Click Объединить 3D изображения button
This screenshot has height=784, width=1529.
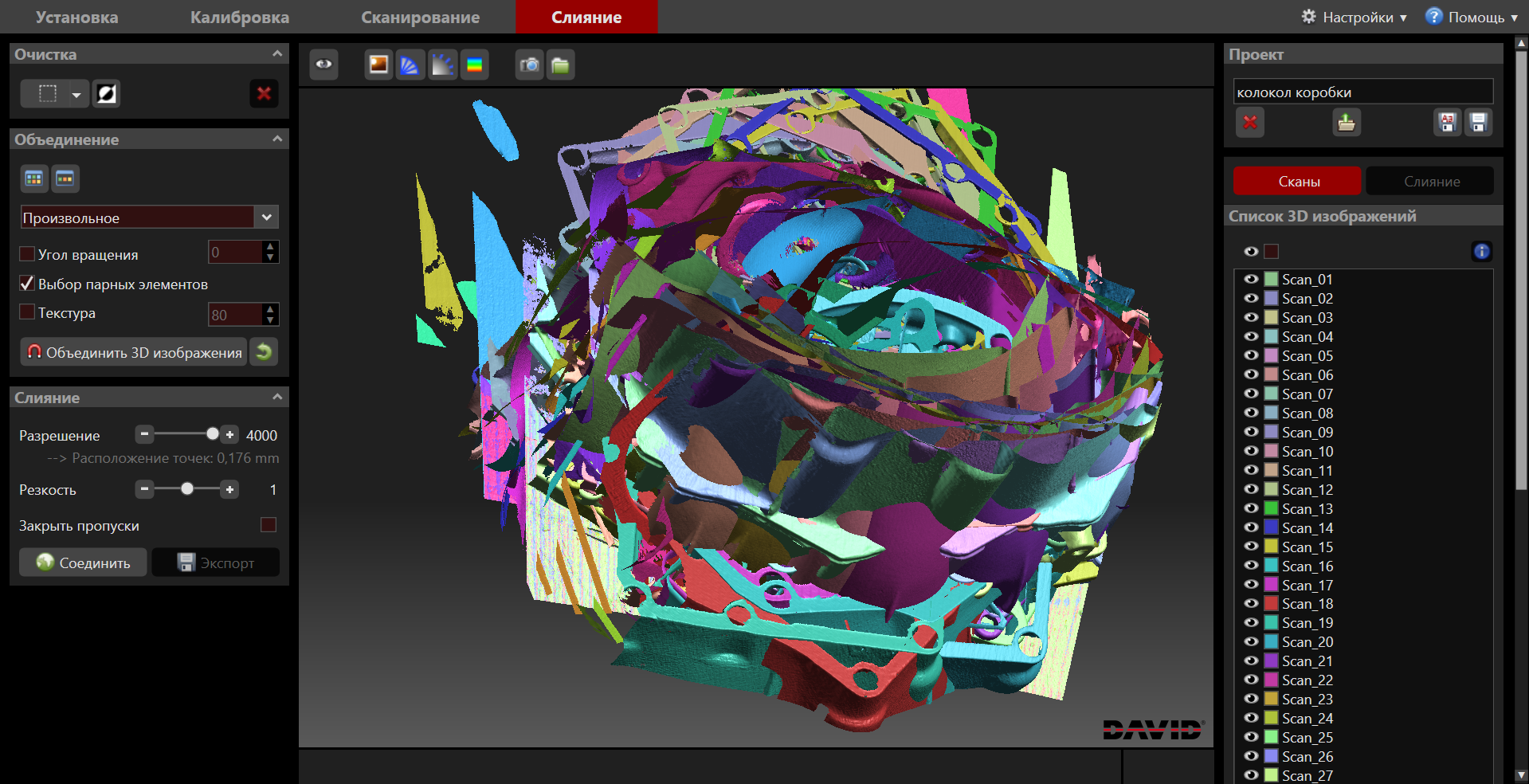pos(134,351)
